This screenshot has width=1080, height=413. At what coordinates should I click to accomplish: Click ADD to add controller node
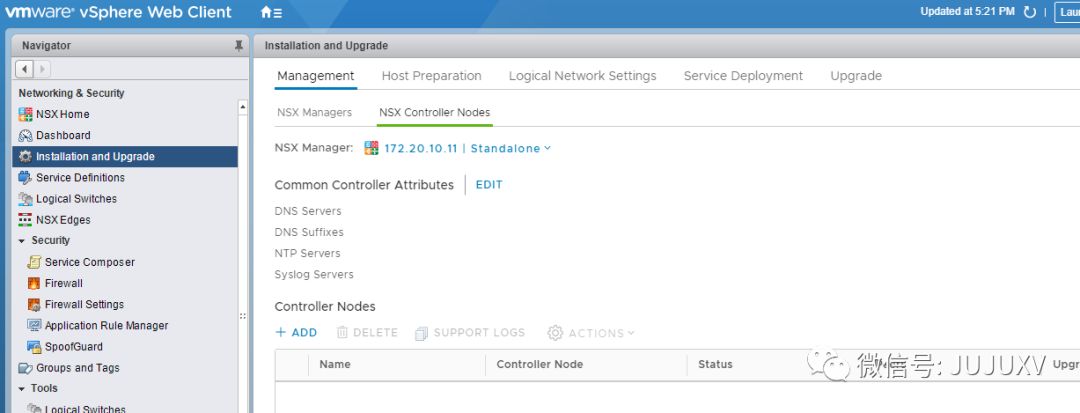tap(297, 333)
